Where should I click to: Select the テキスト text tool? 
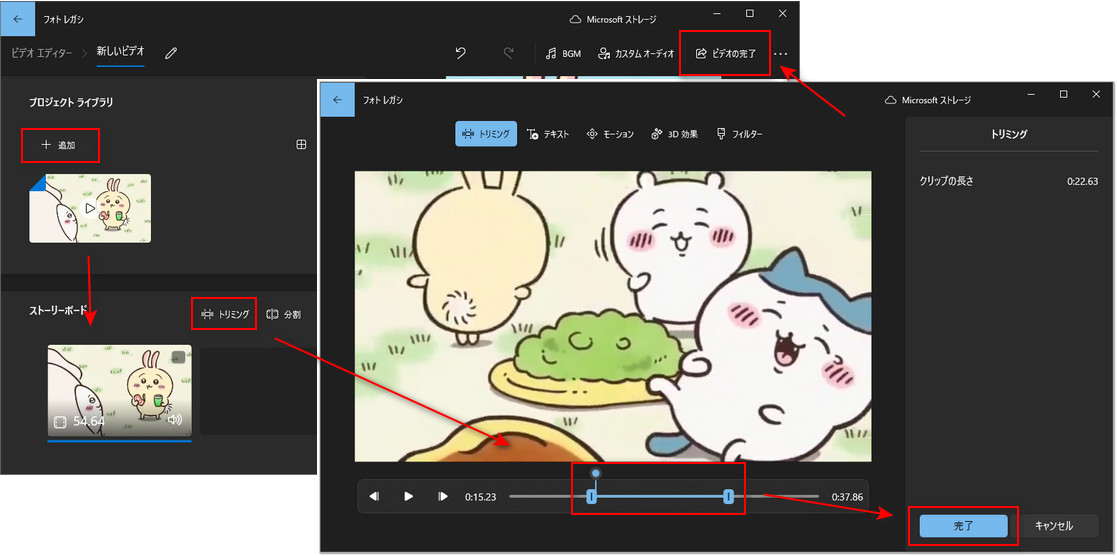click(548, 134)
